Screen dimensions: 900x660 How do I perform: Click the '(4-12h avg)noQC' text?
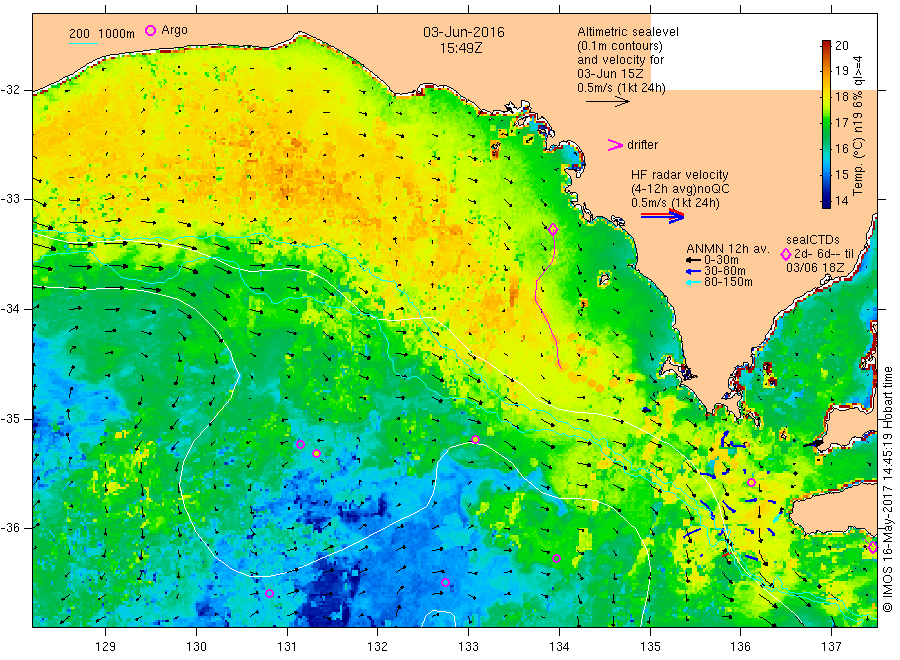680,189
